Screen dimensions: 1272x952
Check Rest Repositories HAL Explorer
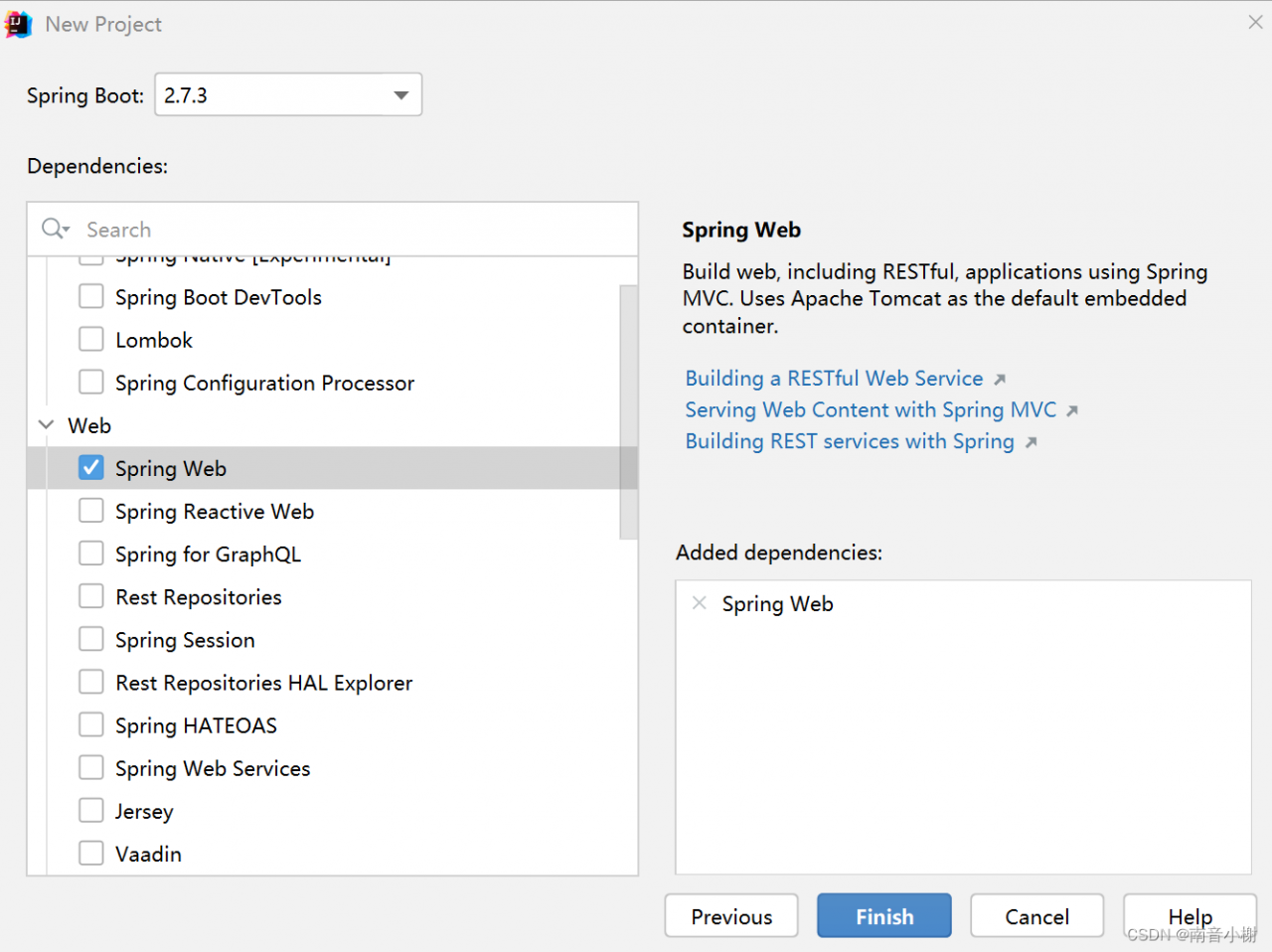click(x=91, y=681)
